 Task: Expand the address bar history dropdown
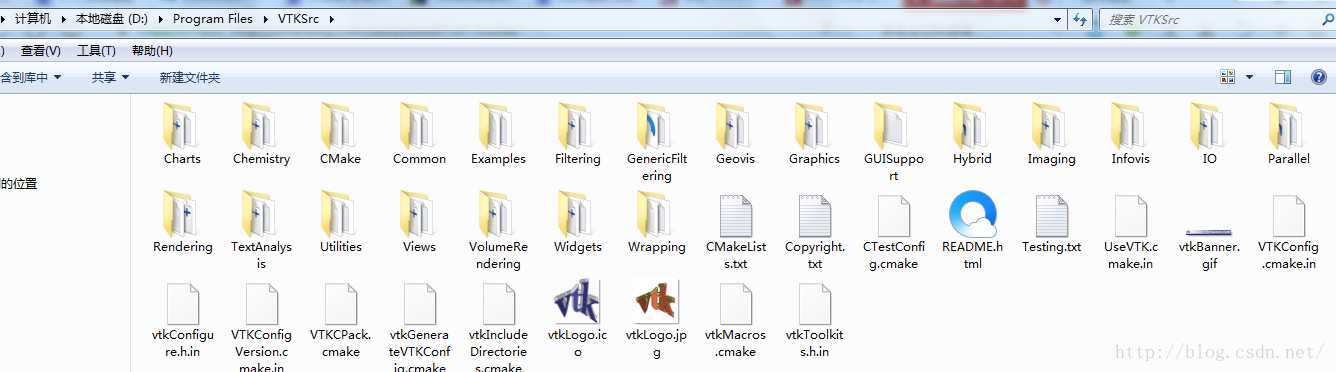[1058, 19]
